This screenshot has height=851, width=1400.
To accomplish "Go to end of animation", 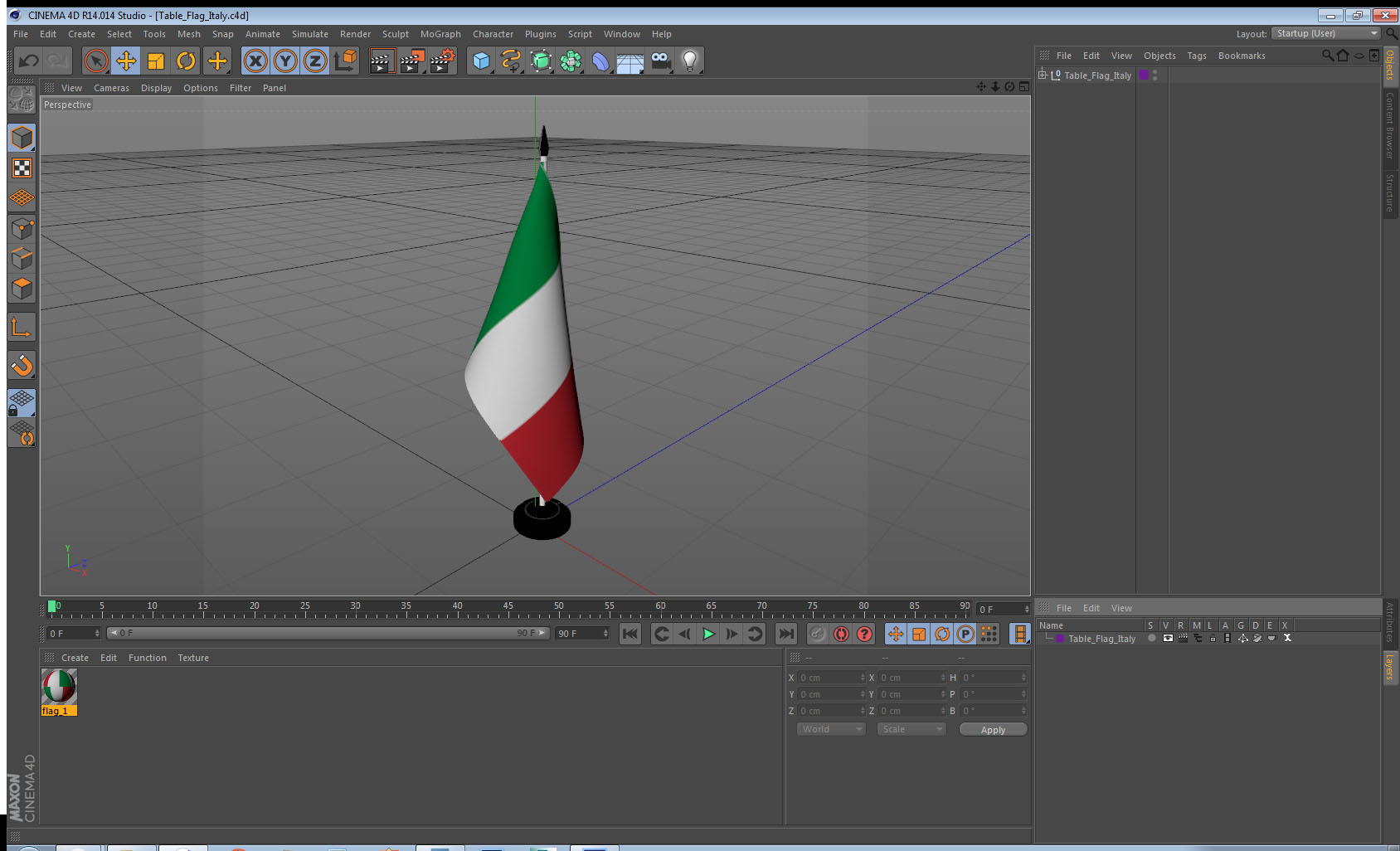I will (x=785, y=634).
